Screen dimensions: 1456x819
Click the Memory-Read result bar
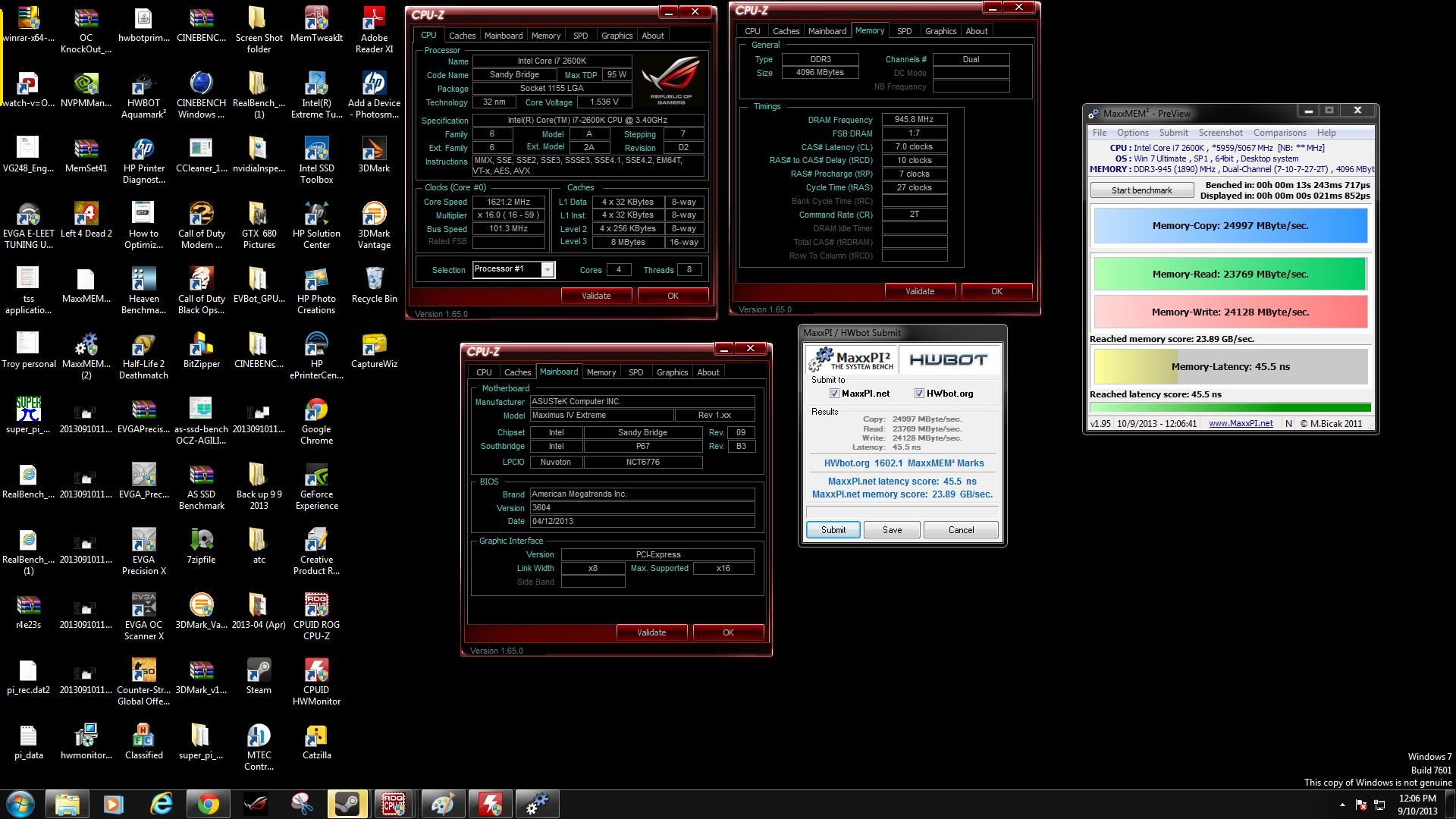point(1229,274)
